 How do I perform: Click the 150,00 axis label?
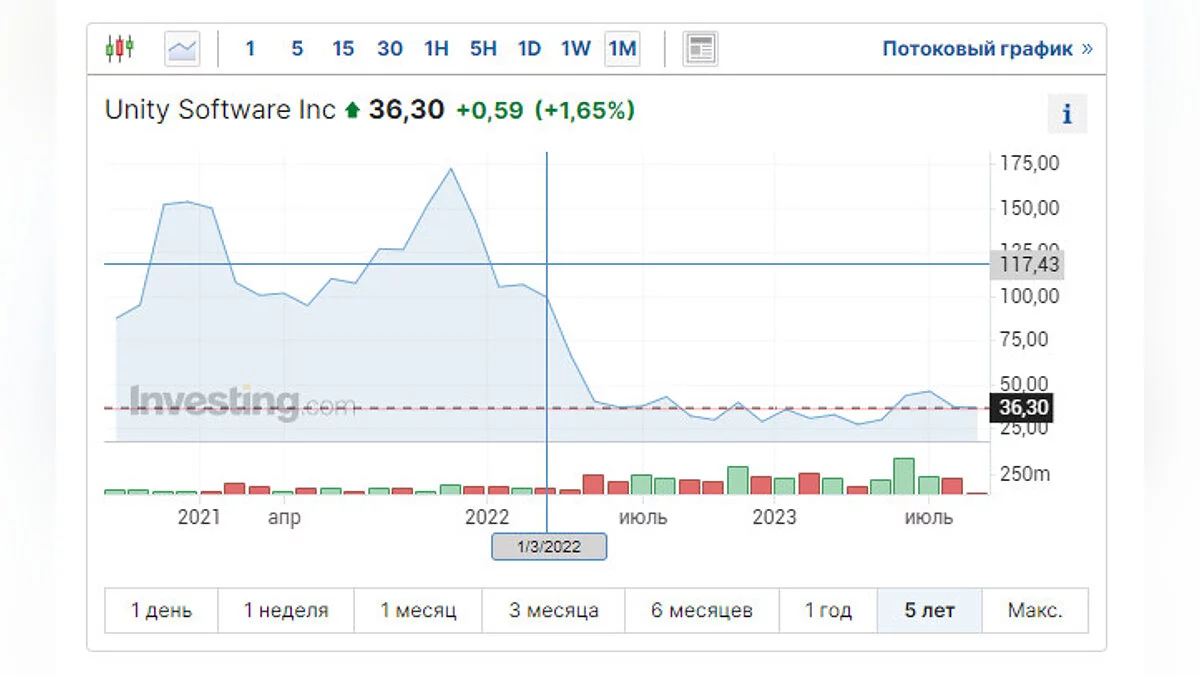pyautogui.click(x=1029, y=208)
